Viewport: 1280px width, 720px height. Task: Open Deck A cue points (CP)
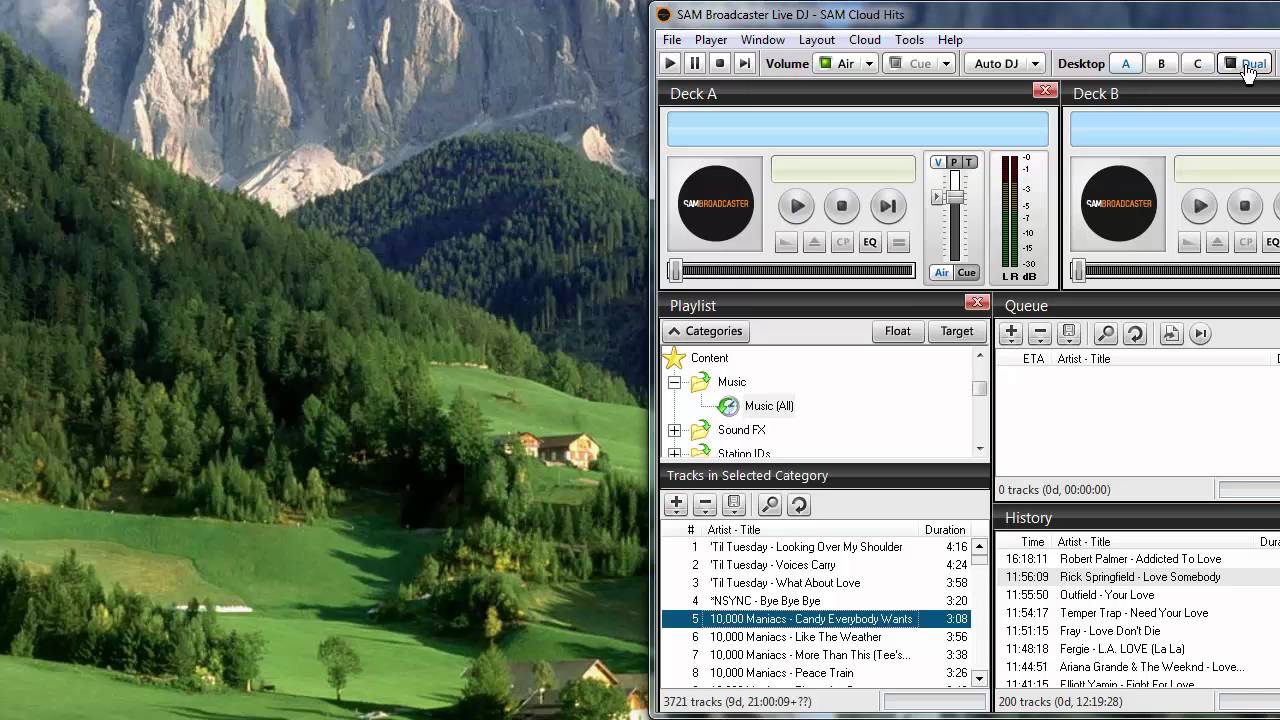[x=842, y=242]
